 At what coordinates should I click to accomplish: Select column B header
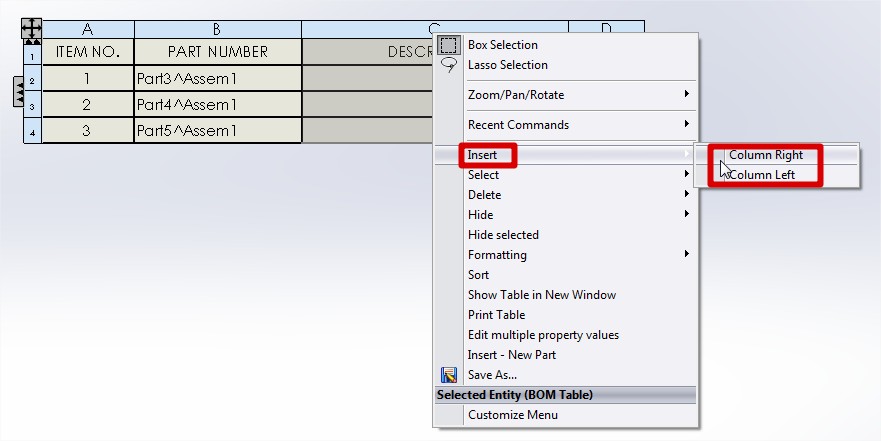[x=217, y=29]
